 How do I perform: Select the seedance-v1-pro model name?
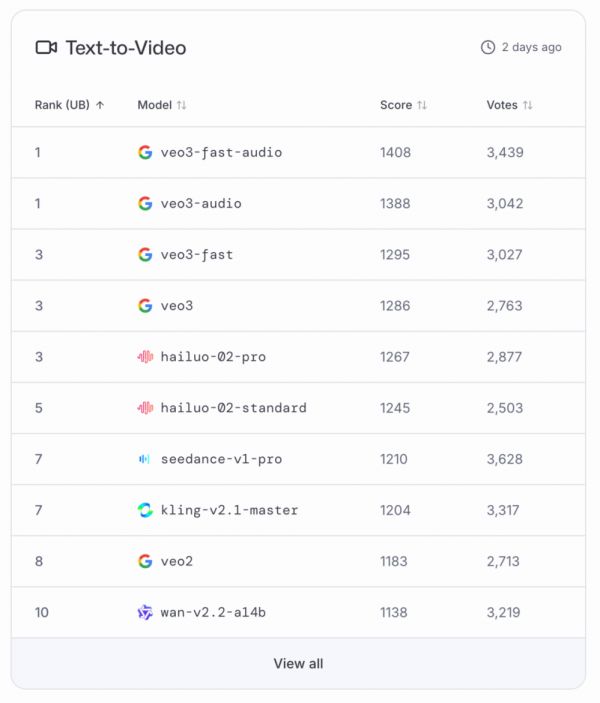221,459
